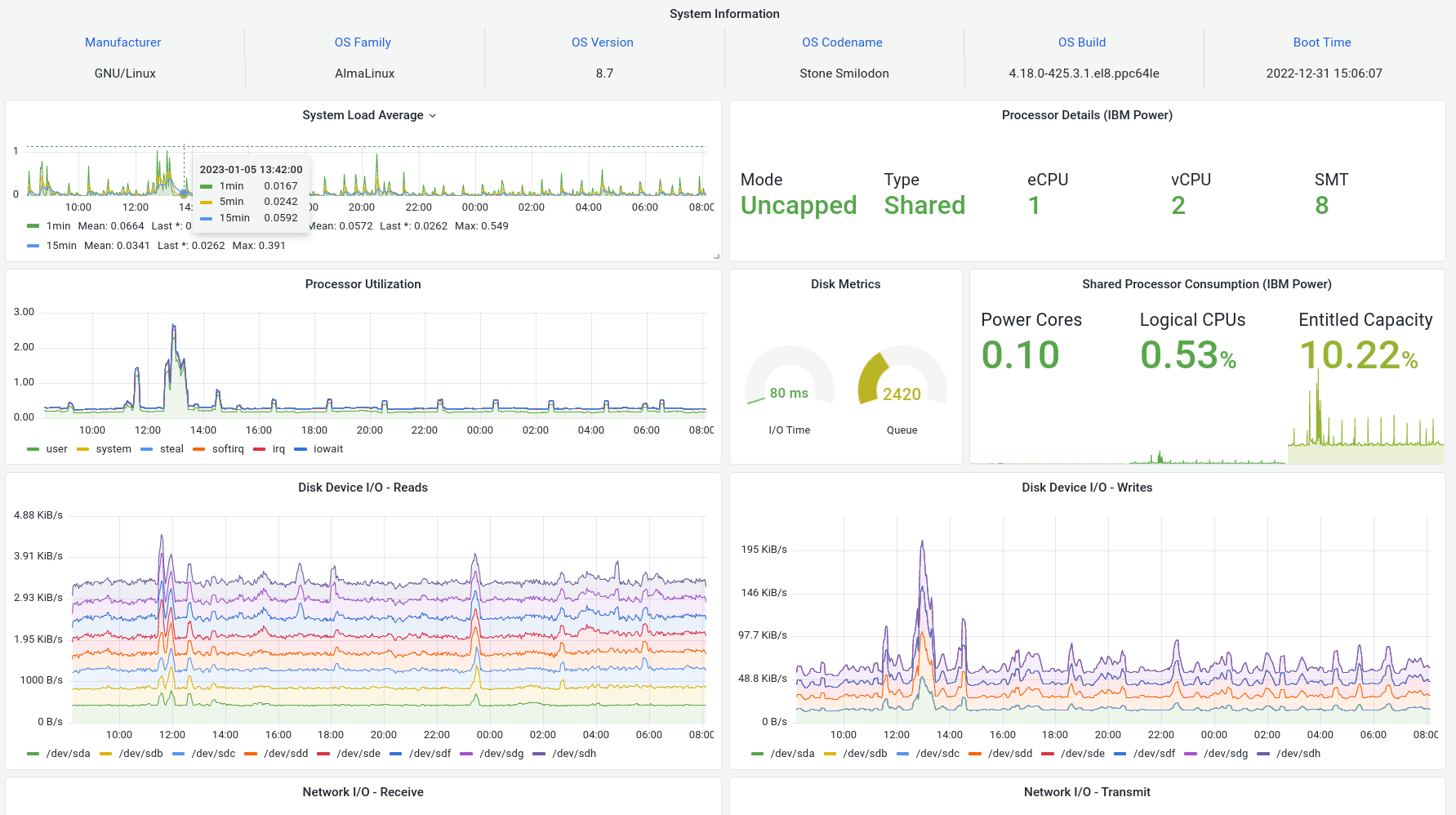Click the Network I/O - Transmit panel title

click(1087, 792)
